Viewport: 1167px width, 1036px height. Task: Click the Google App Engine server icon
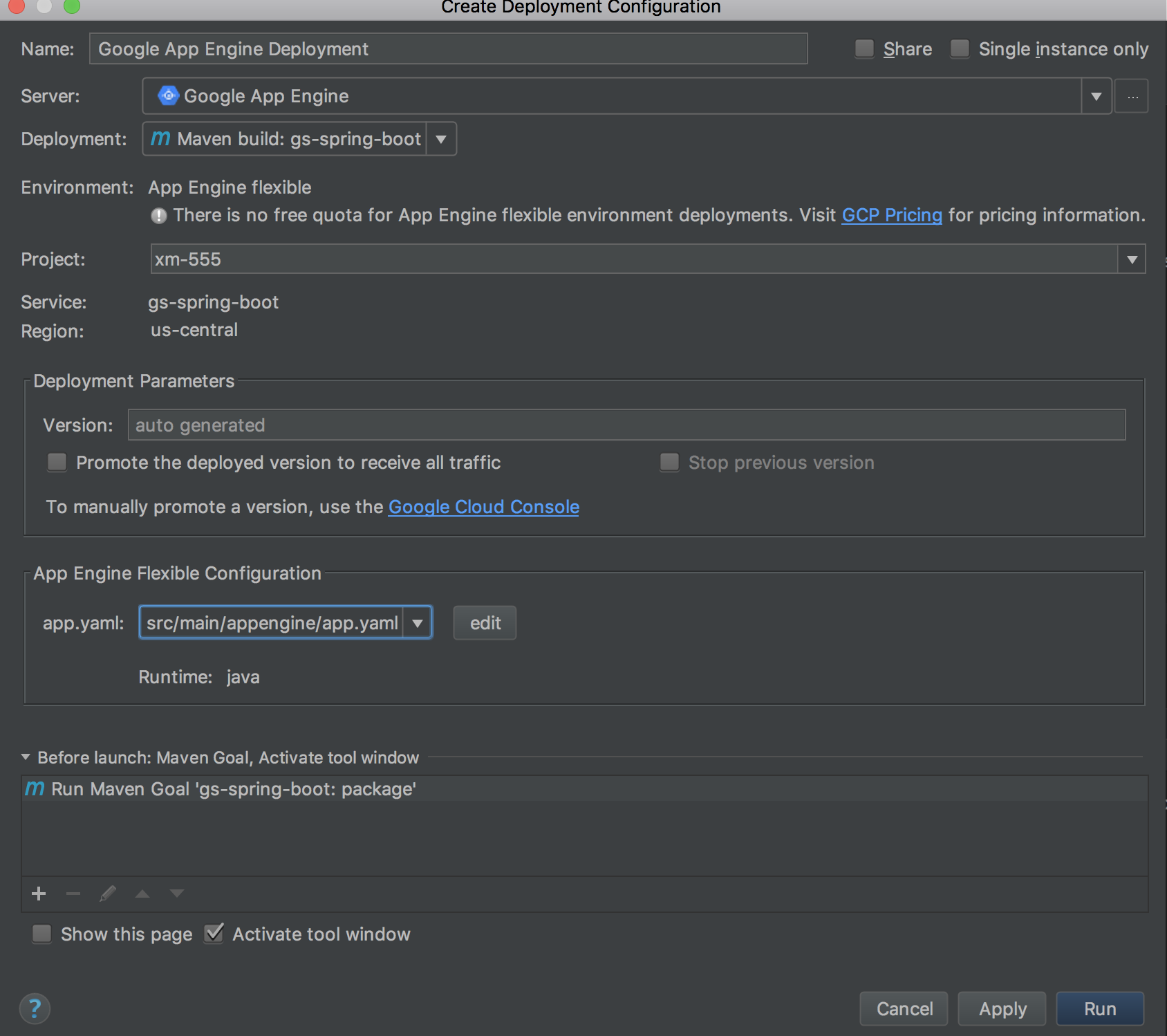point(168,96)
